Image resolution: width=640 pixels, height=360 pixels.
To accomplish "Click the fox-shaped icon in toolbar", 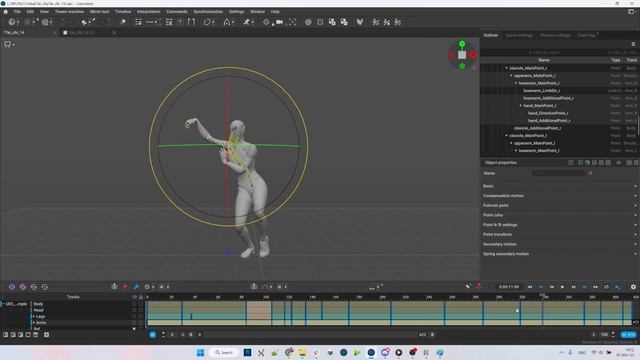I will [x=360, y=22].
